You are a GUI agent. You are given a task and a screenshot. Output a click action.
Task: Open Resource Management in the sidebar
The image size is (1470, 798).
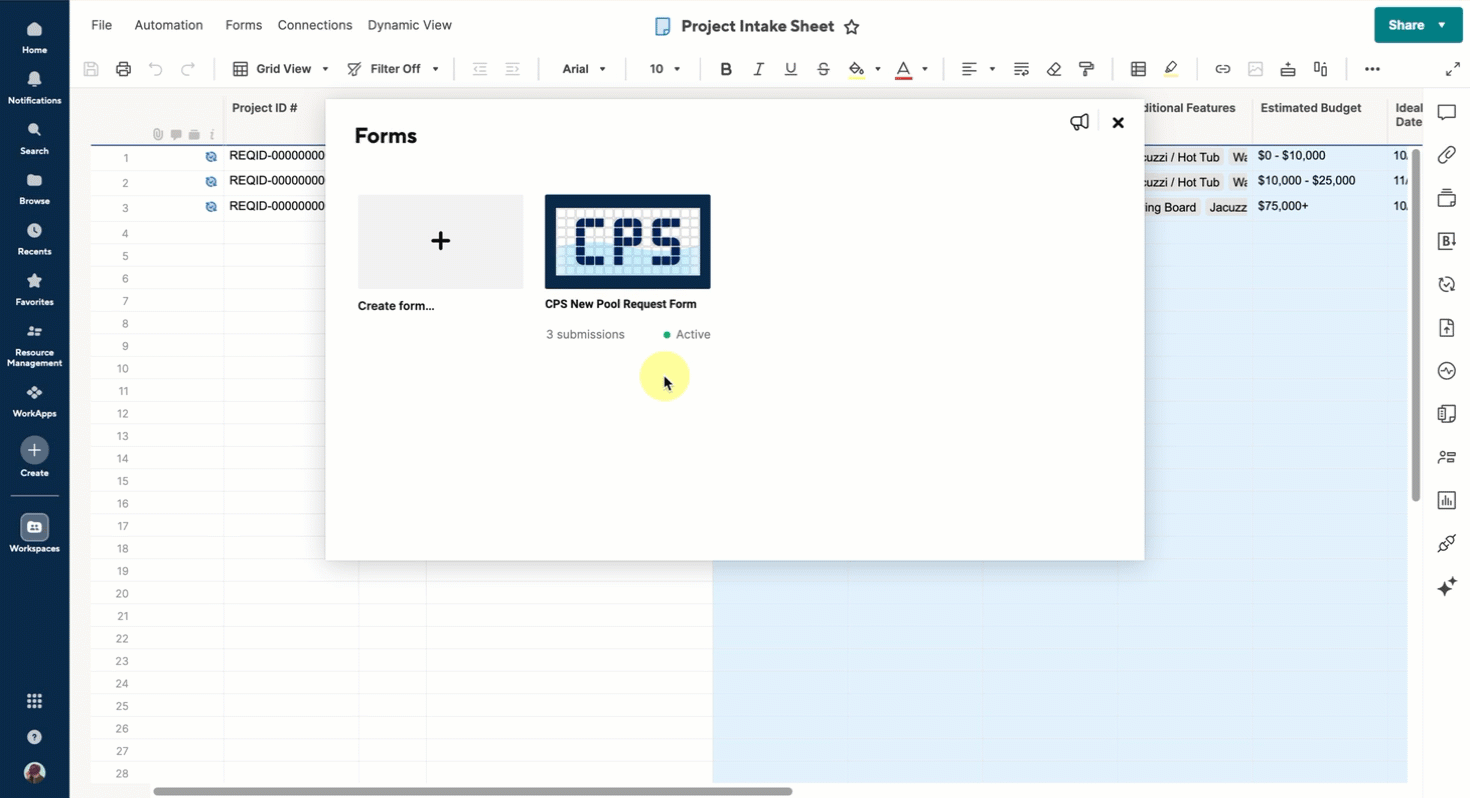tap(34, 344)
